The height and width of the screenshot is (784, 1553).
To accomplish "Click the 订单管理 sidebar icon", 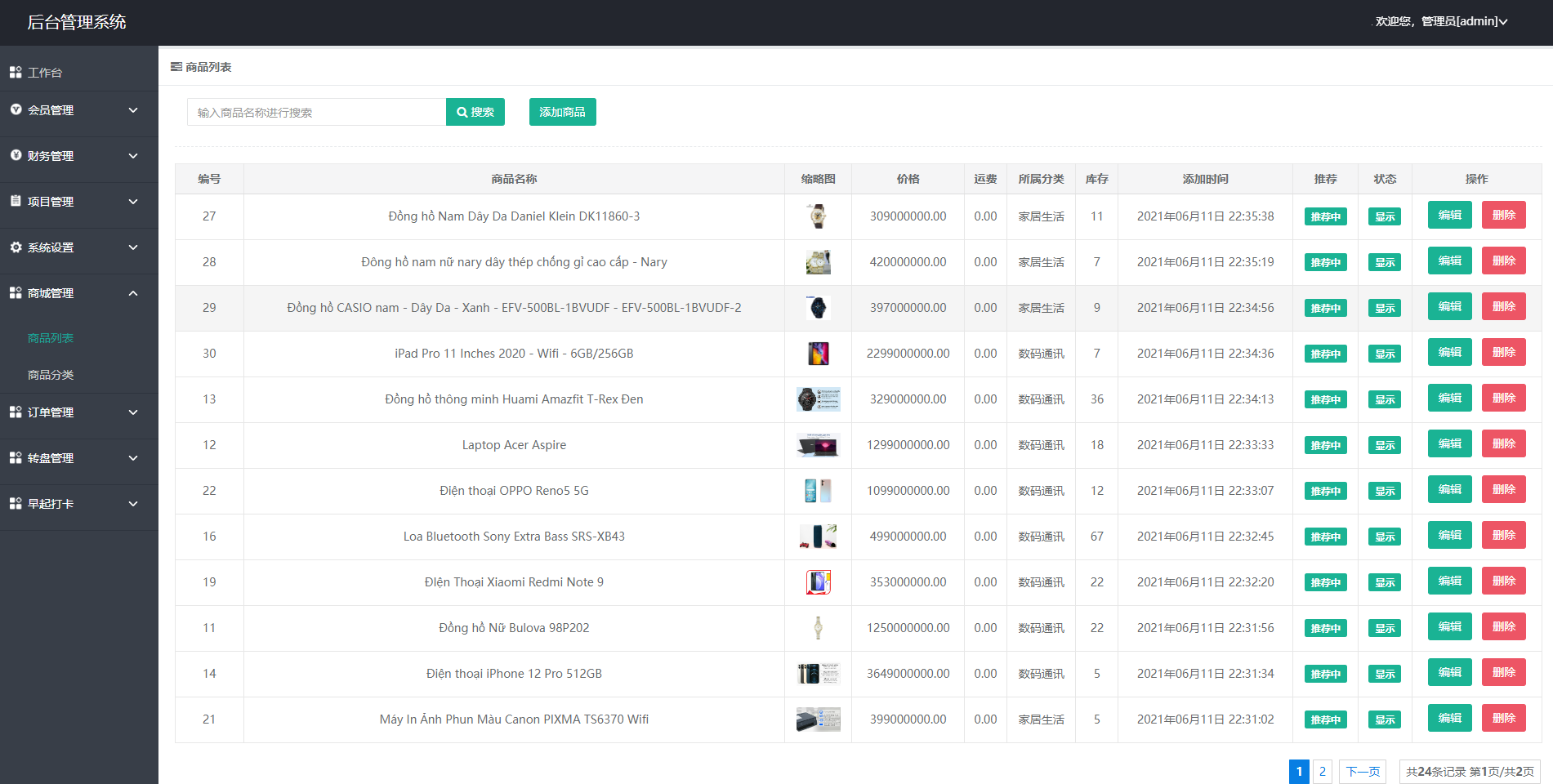I will pos(16,412).
